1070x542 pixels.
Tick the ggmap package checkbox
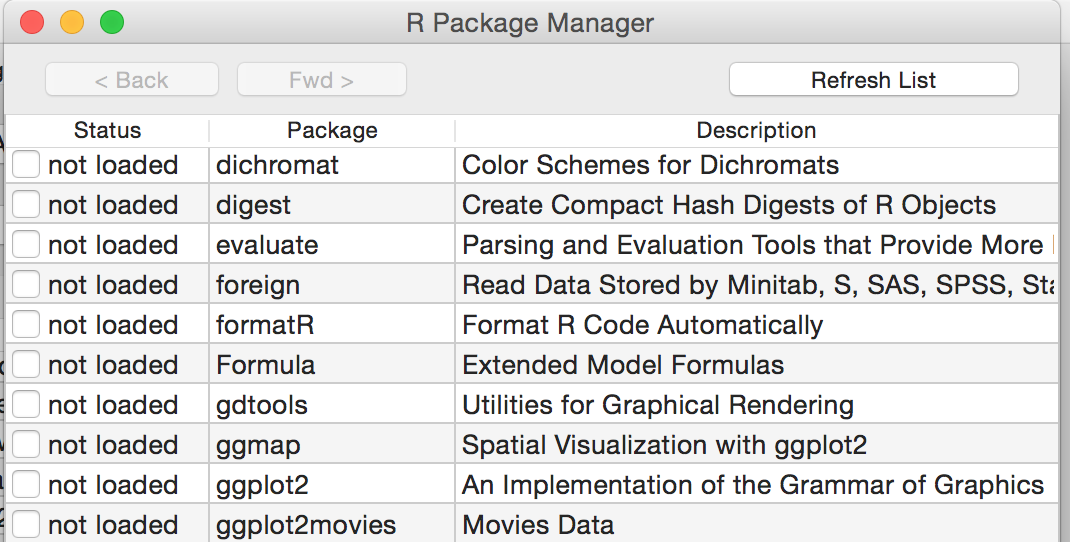click(x=26, y=445)
